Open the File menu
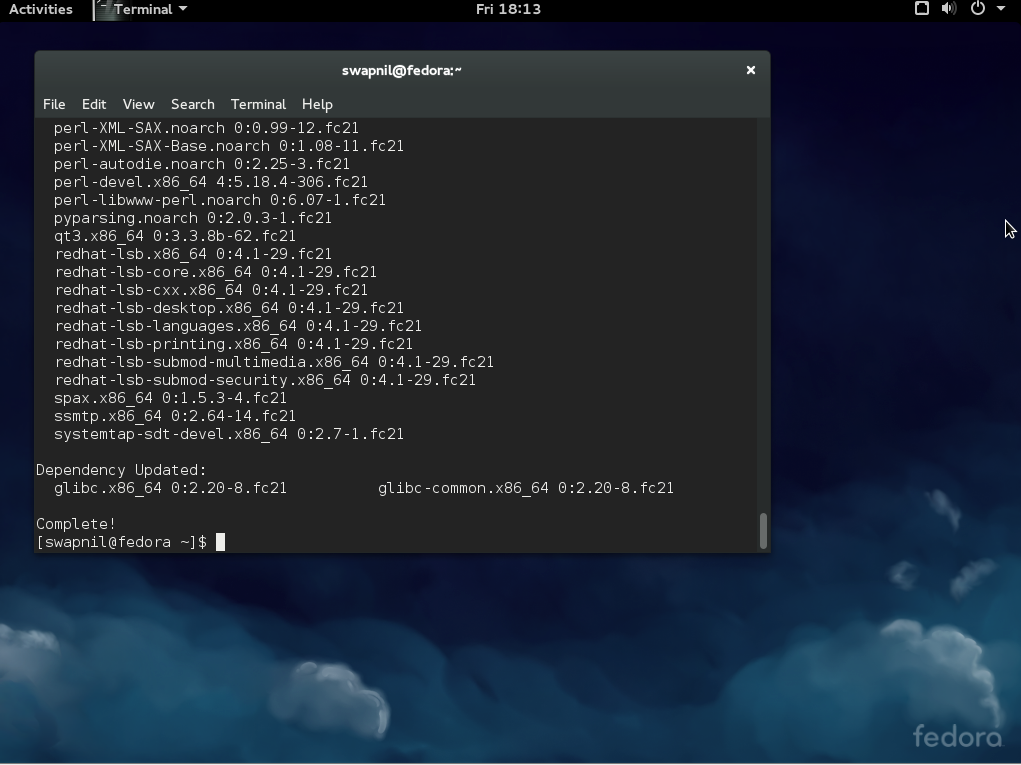This screenshot has height=765, width=1021. (x=53, y=104)
